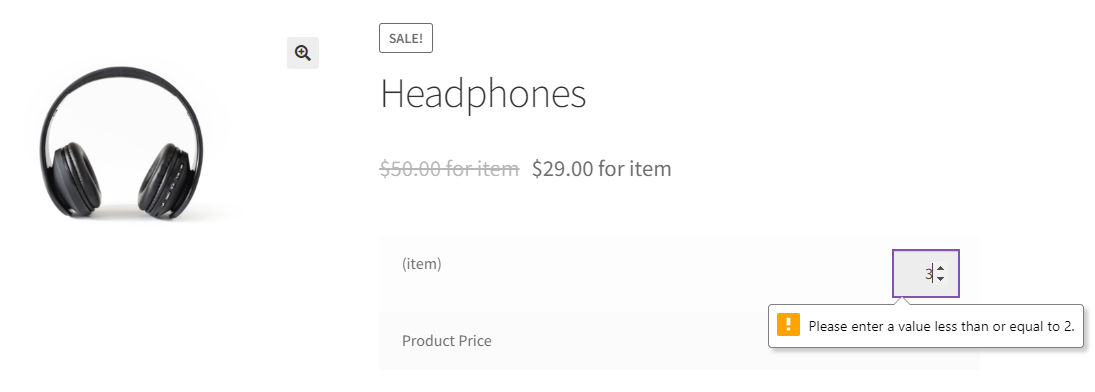Click the left ear cup of the headphones
Screen dimensions: 1095x392
point(75,177)
